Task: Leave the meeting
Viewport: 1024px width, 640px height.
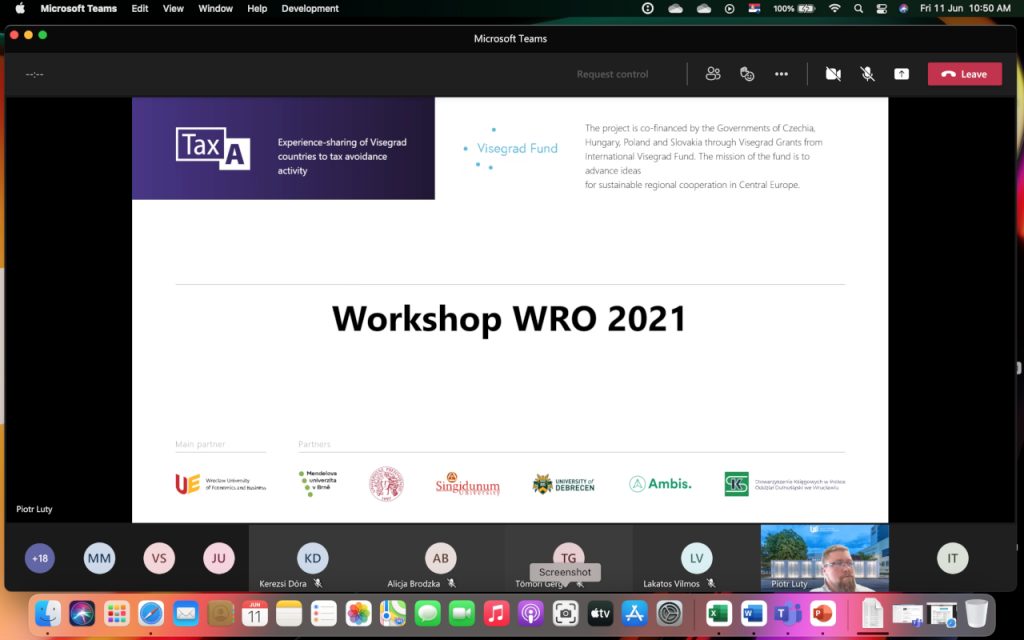Action: 964,74
